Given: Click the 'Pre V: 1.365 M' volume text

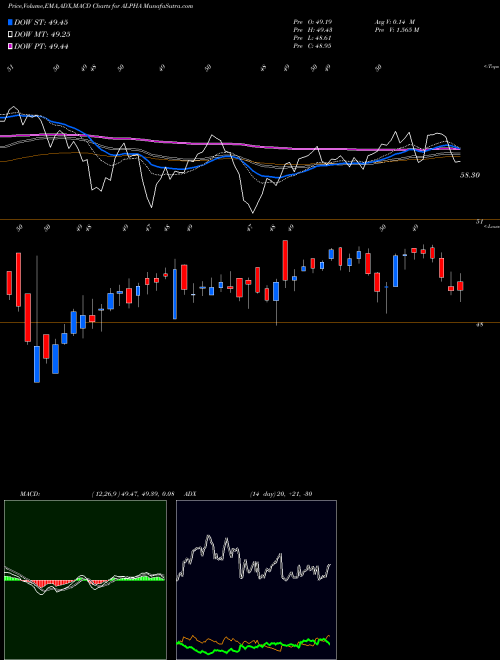Looking at the screenshot, I should (396, 30).
